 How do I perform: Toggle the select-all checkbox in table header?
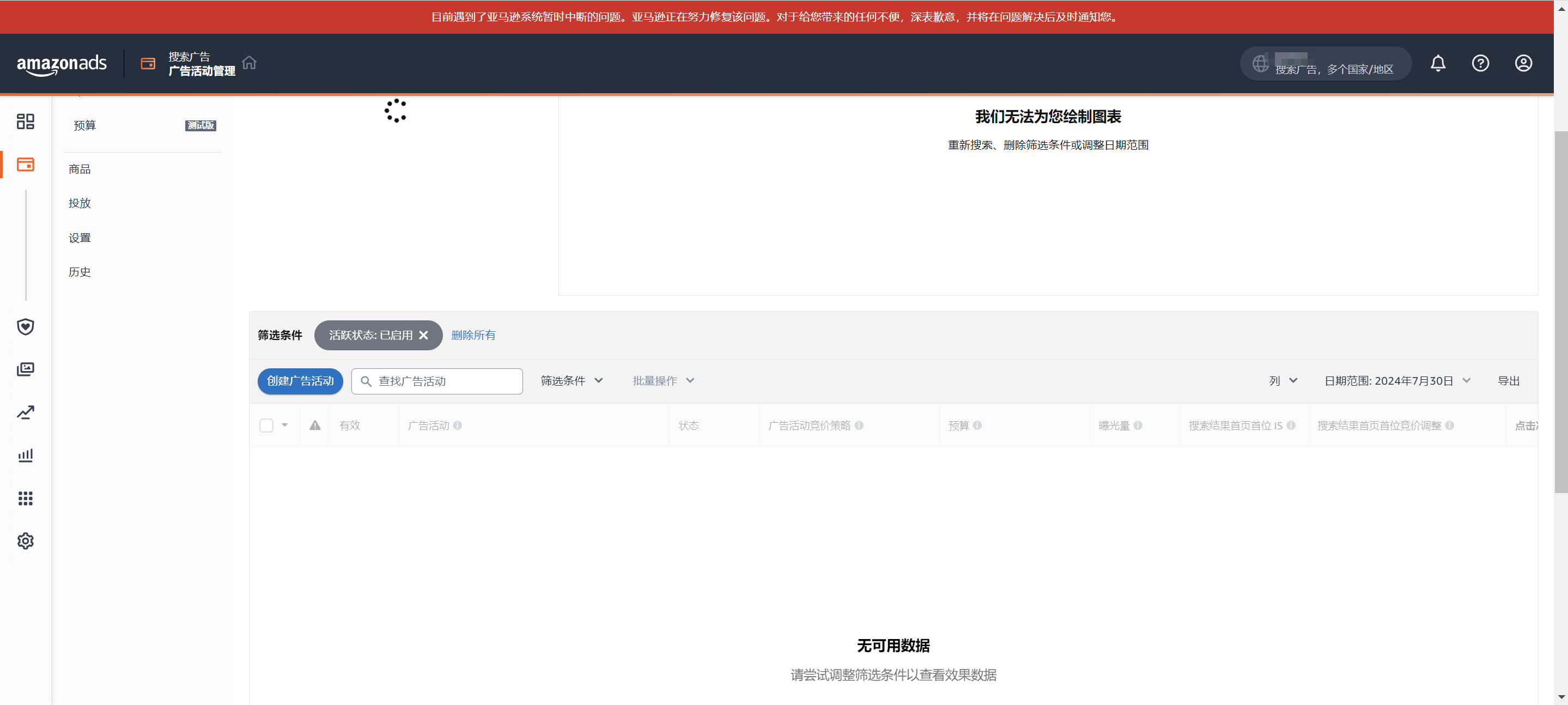click(x=266, y=426)
